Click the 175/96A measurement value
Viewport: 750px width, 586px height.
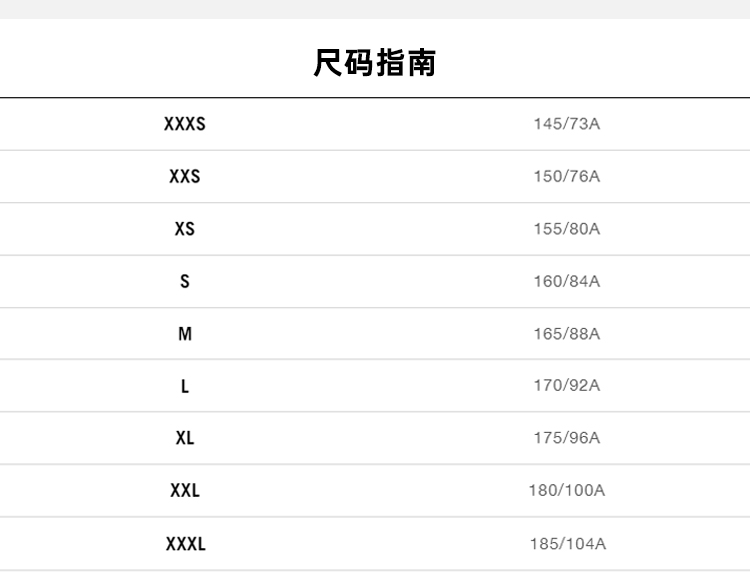click(567, 438)
